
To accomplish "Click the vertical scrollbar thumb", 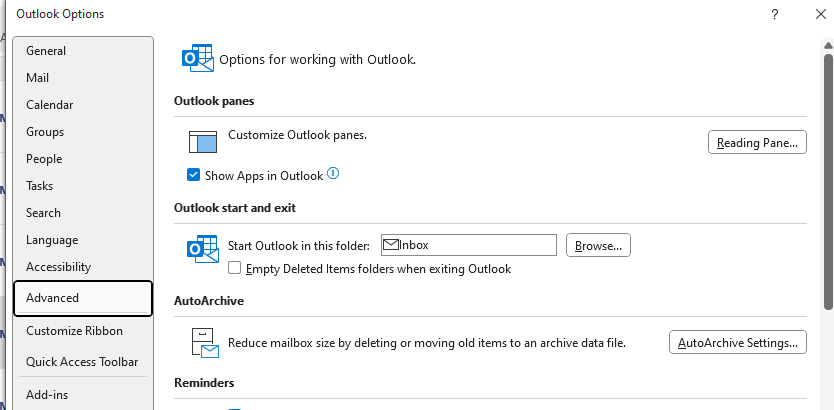I will (x=828, y=181).
